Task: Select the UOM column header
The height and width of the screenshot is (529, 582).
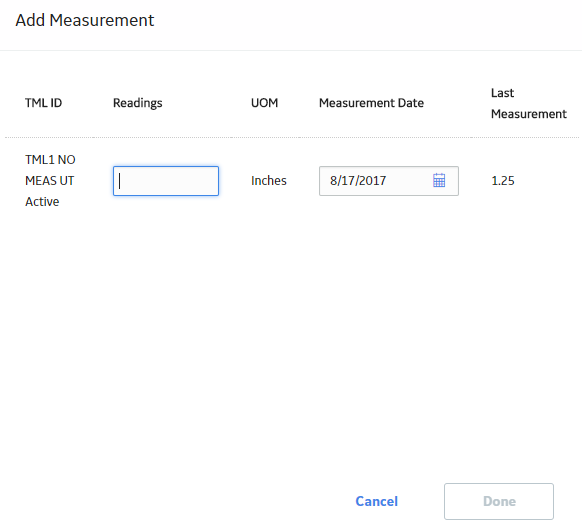Action: pos(264,103)
